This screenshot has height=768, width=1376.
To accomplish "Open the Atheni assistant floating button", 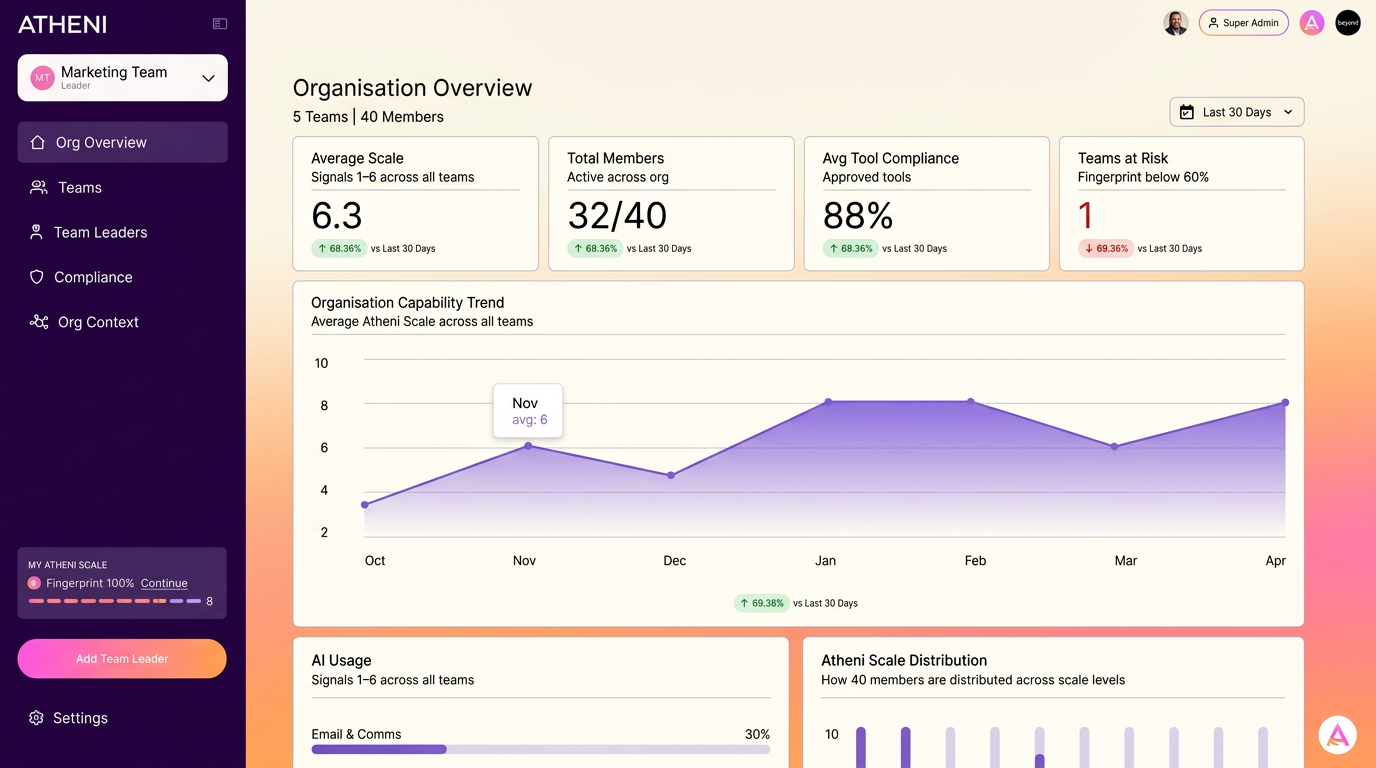I will tap(1338, 735).
